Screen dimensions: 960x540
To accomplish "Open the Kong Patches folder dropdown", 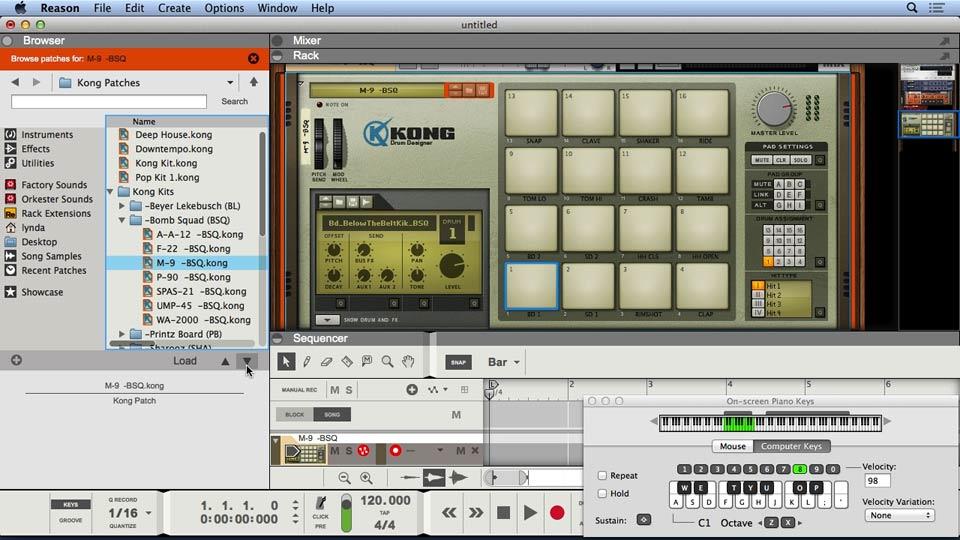I will click(230, 82).
